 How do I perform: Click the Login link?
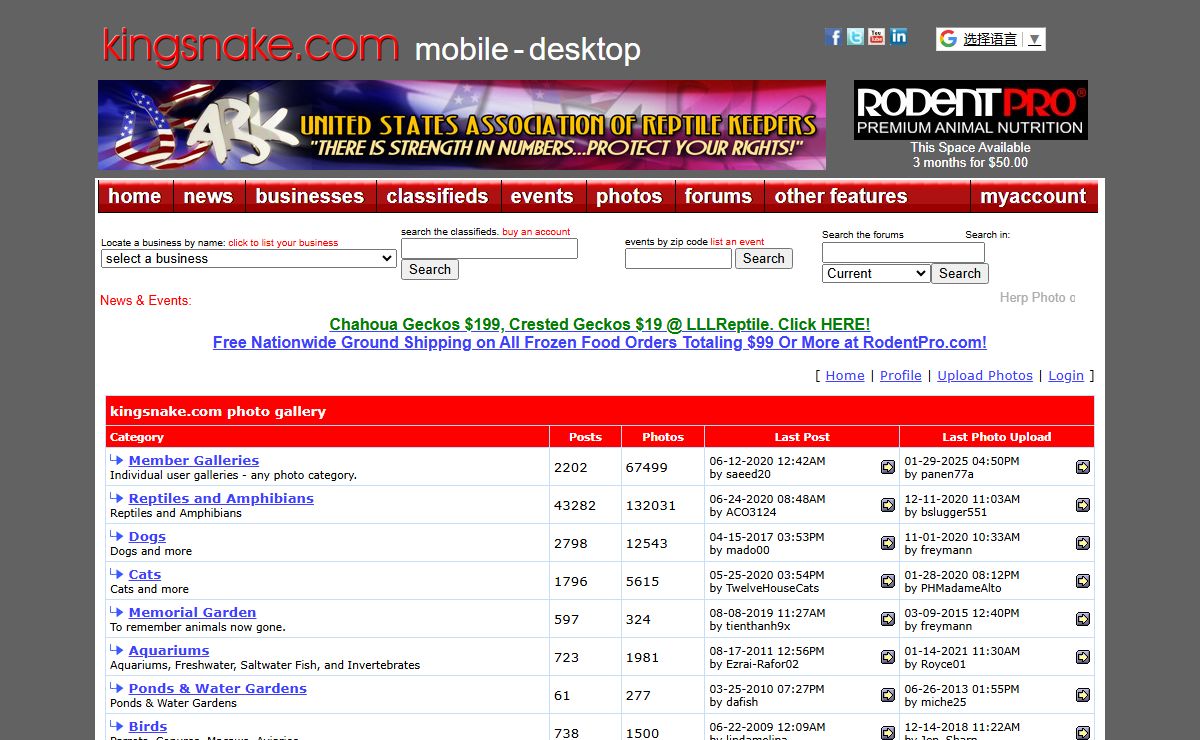(1066, 375)
